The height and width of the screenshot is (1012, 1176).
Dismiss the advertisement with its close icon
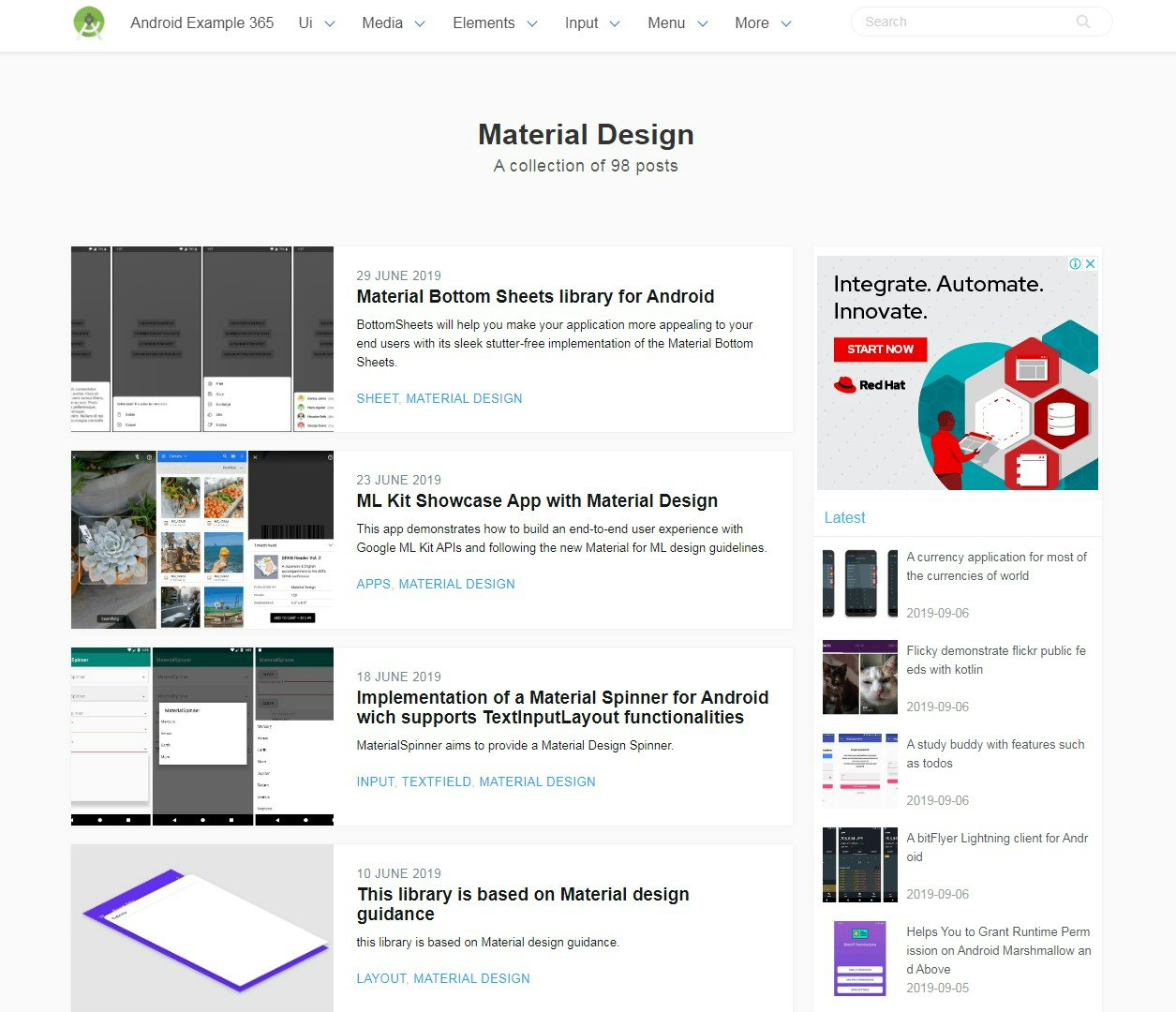[1091, 263]
